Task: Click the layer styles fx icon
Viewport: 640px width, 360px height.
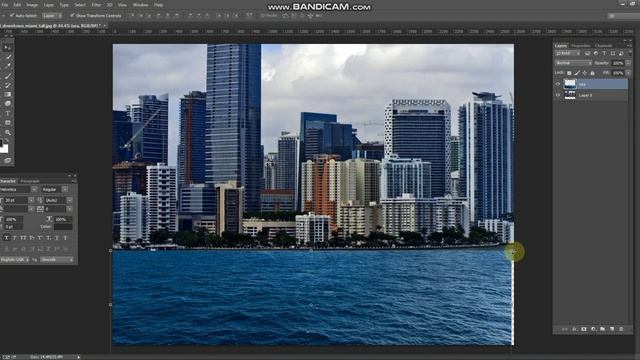Action: pyautogui.click(x=574, y=329)
